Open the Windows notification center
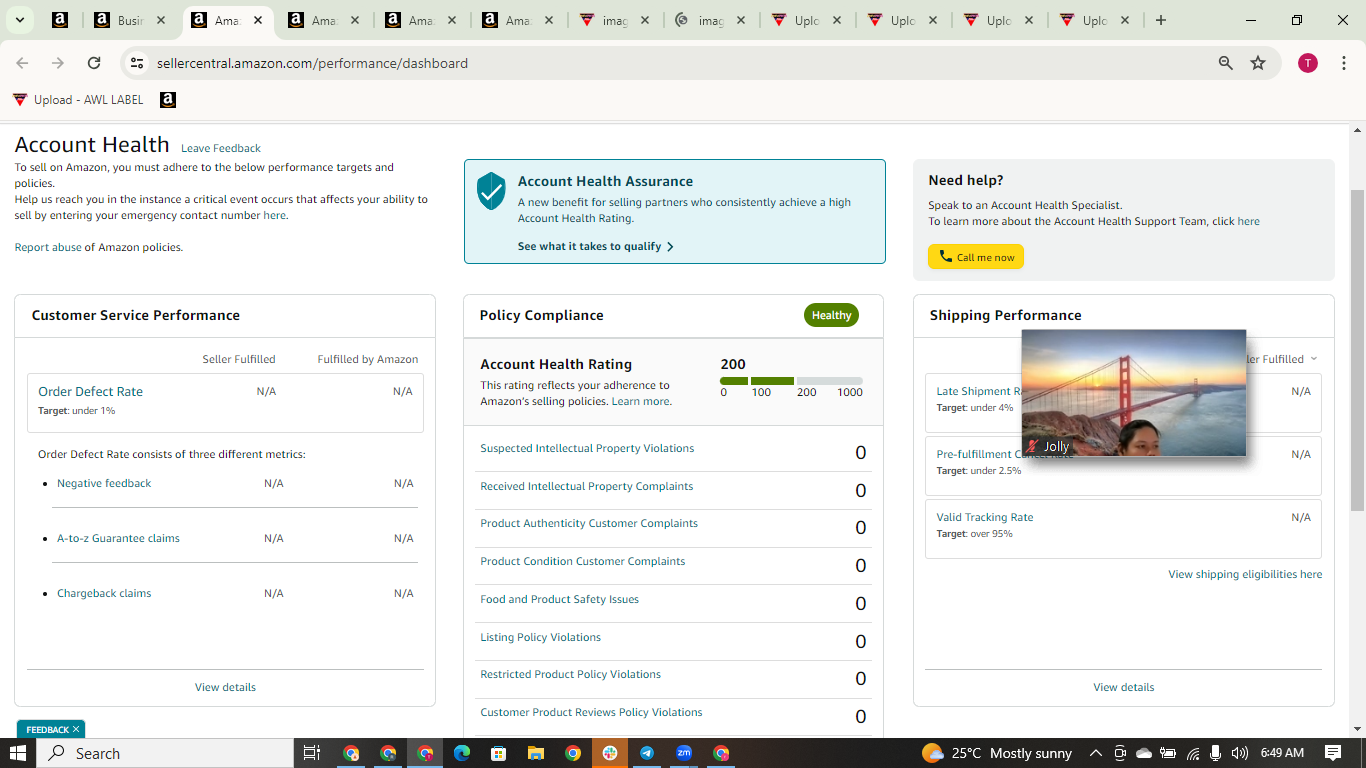 [1333, 753]
